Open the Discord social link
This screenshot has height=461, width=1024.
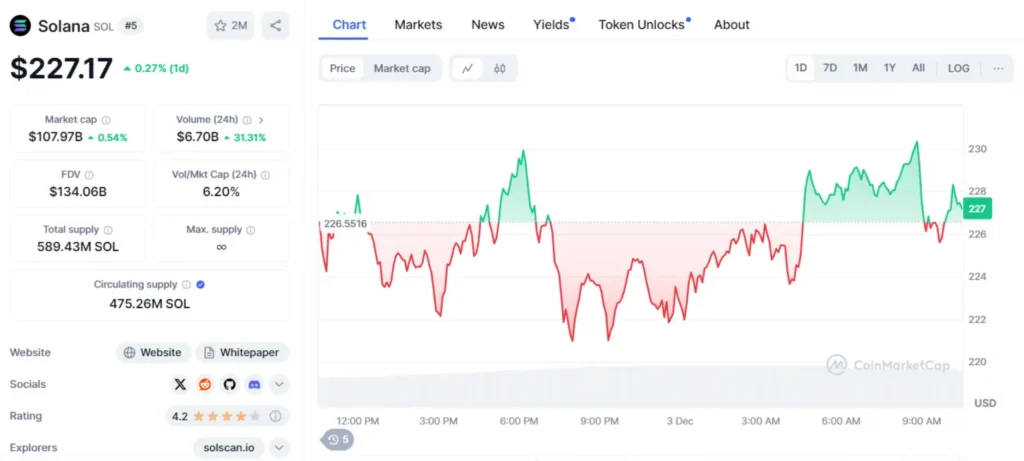pos(254,385)
